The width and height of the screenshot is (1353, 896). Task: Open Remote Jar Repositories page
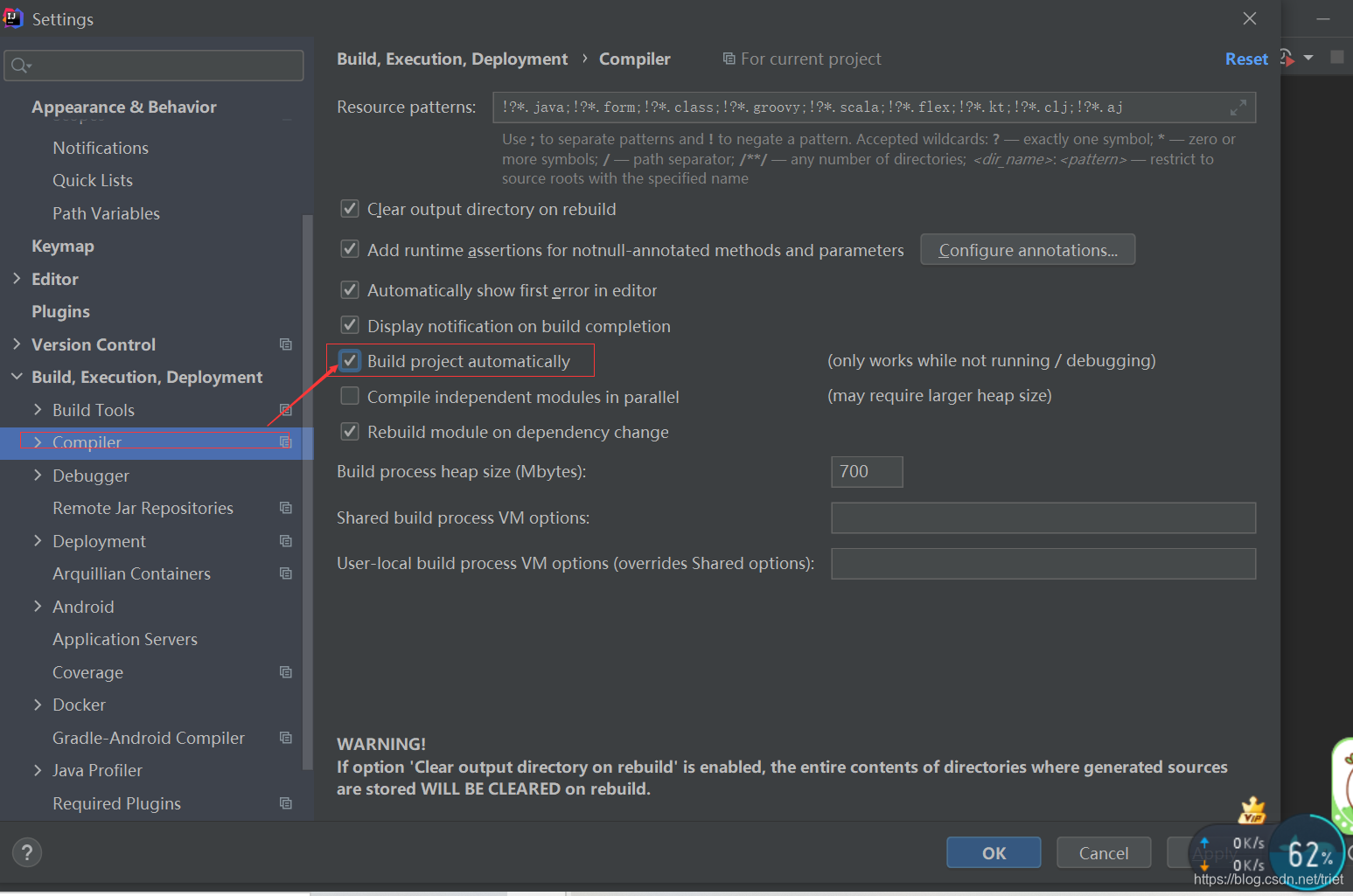[x=143, y=508]
